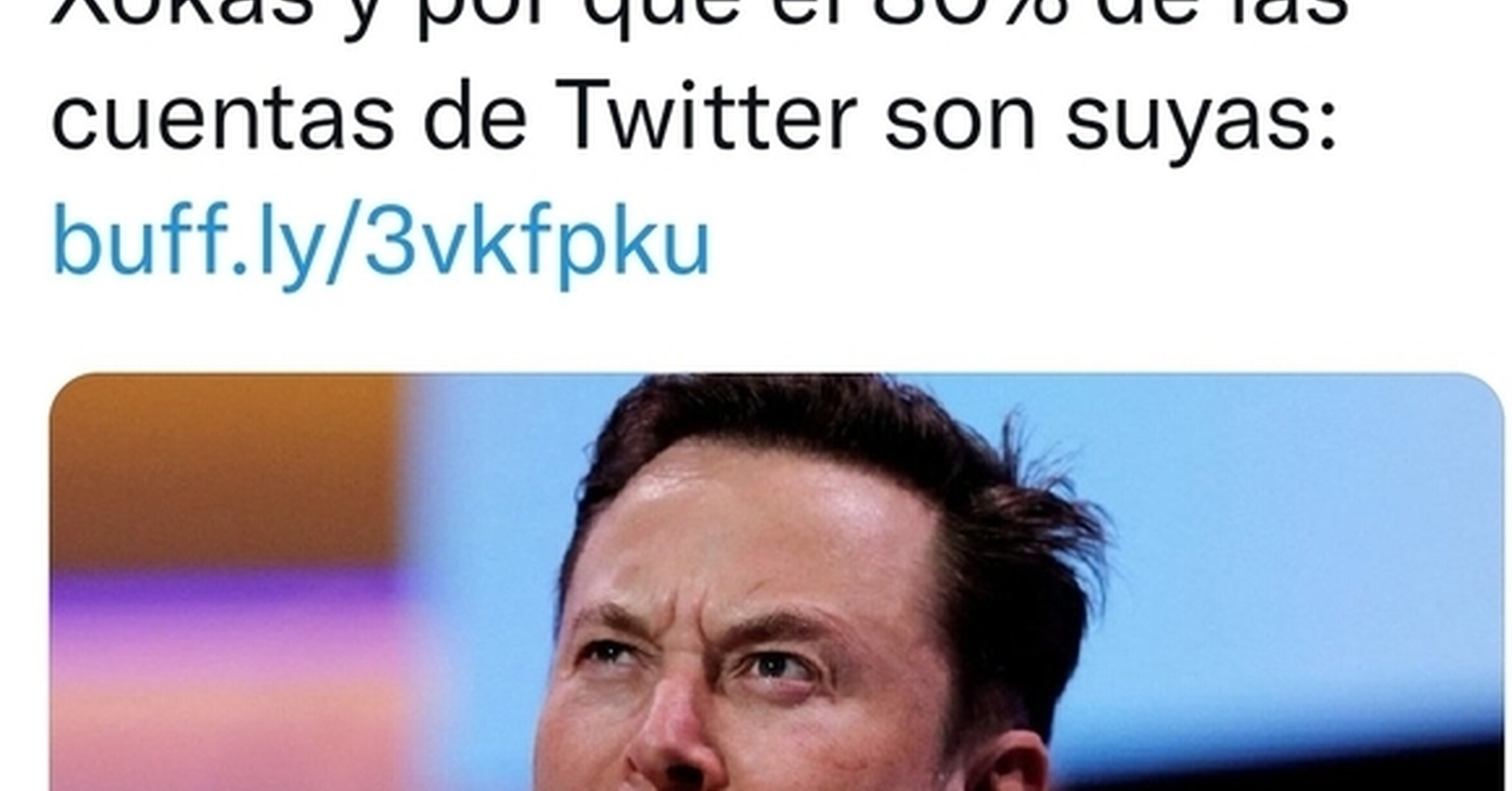
Task: Open the attached photo preview card
Action: [777, 582]
